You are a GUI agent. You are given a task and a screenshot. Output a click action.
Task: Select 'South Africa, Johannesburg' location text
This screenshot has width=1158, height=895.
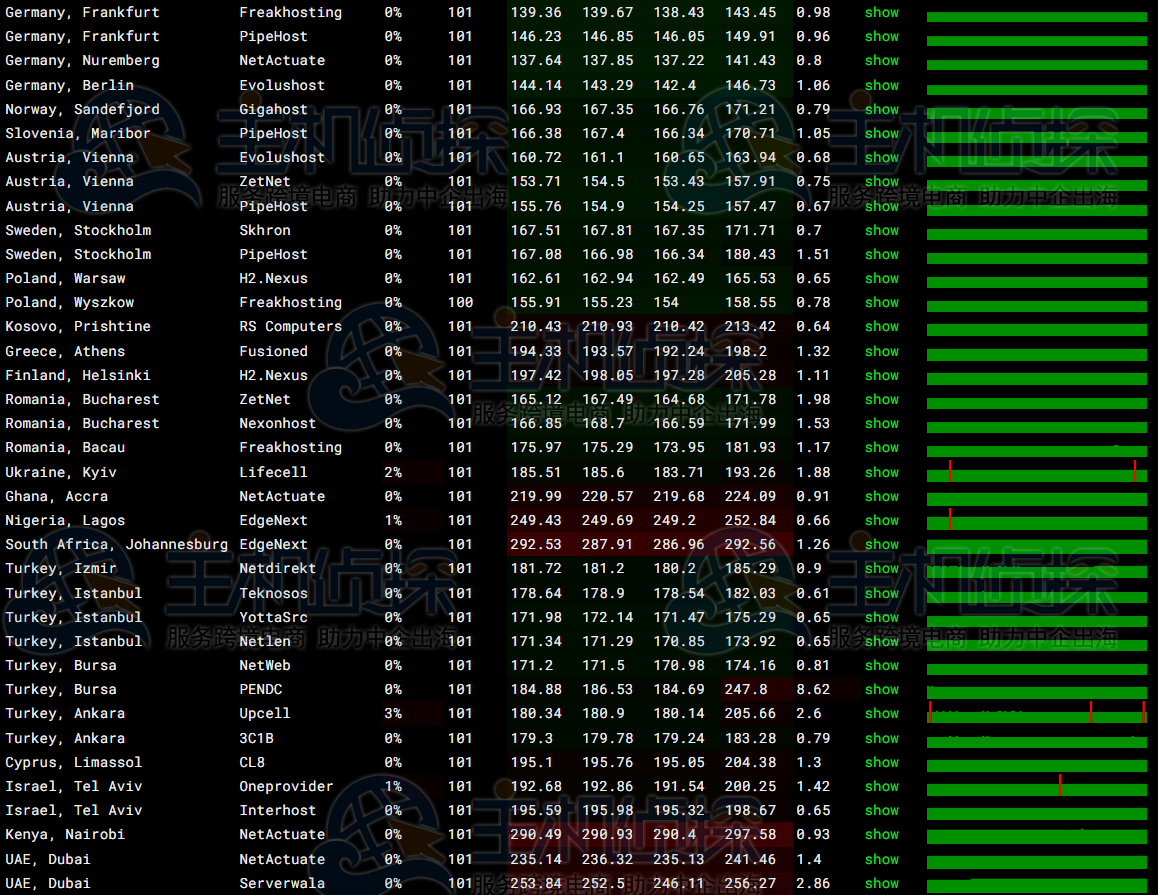[x=117, y=544]
